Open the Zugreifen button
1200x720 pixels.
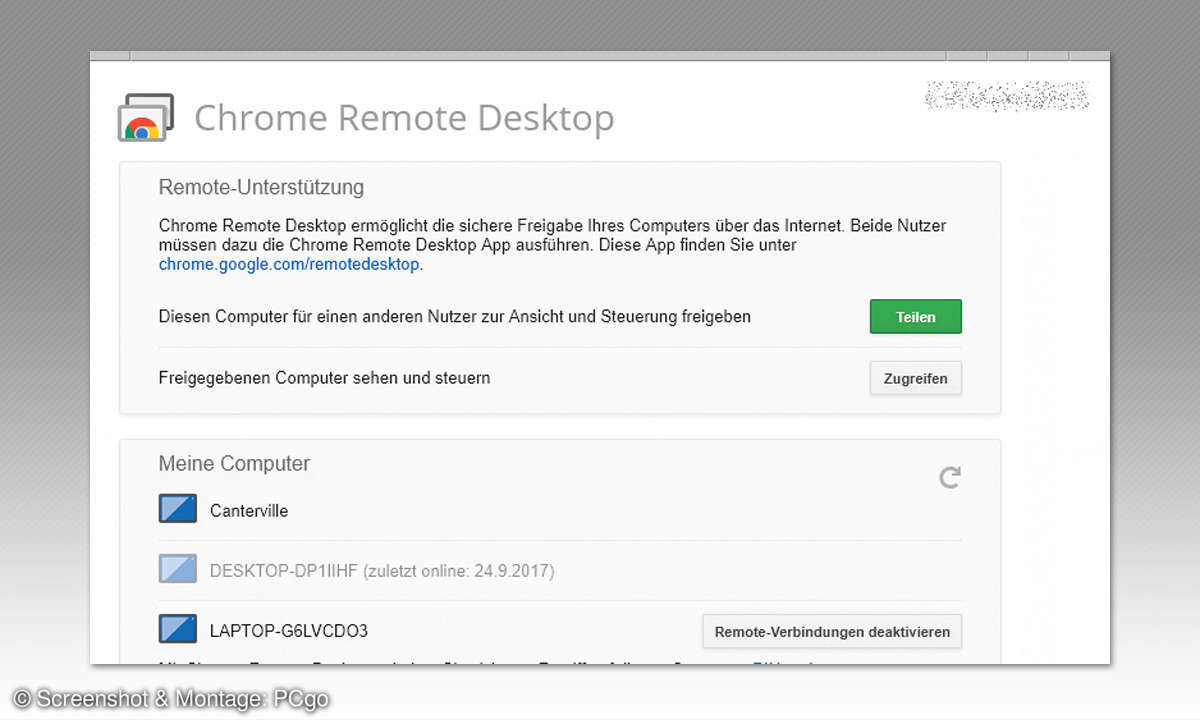[916, 379]
